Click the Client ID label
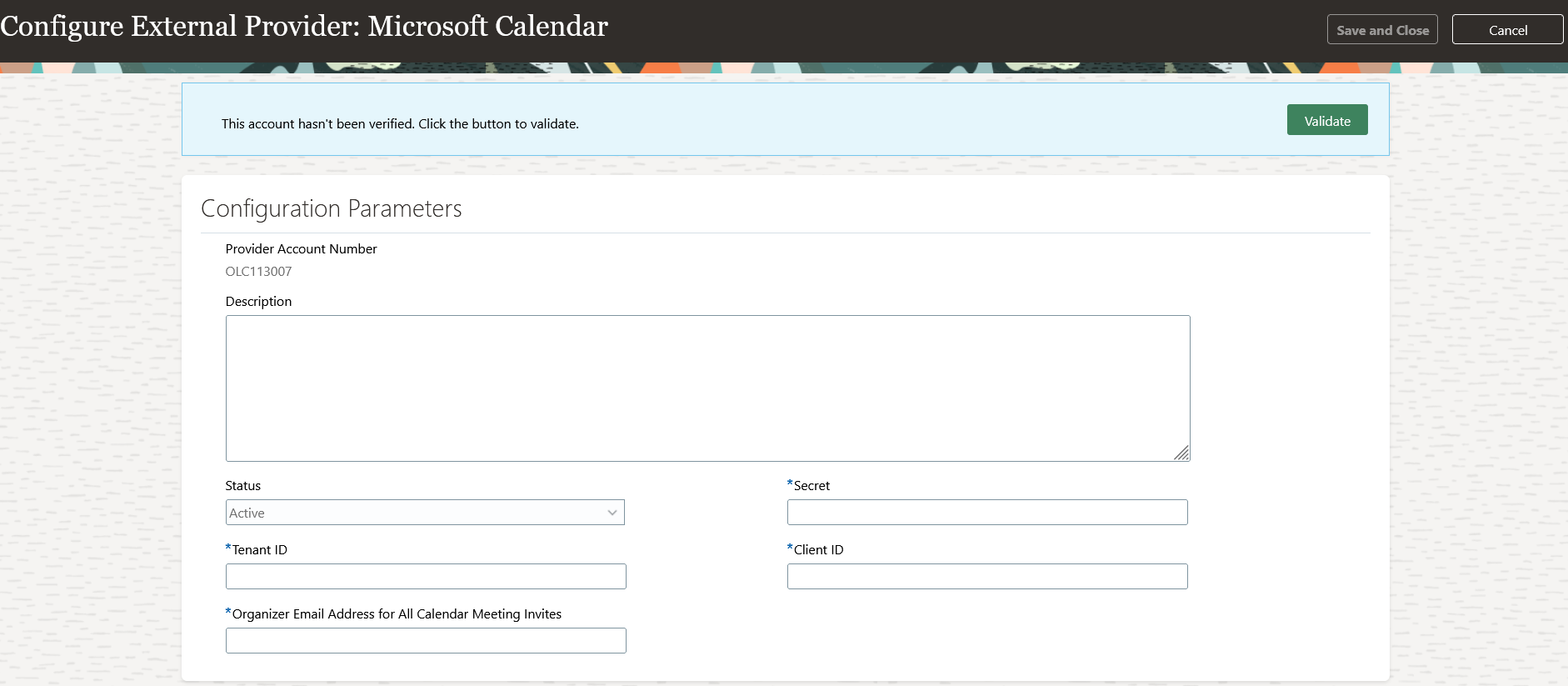Screen dimensions: 1568x686 (818, 550)
